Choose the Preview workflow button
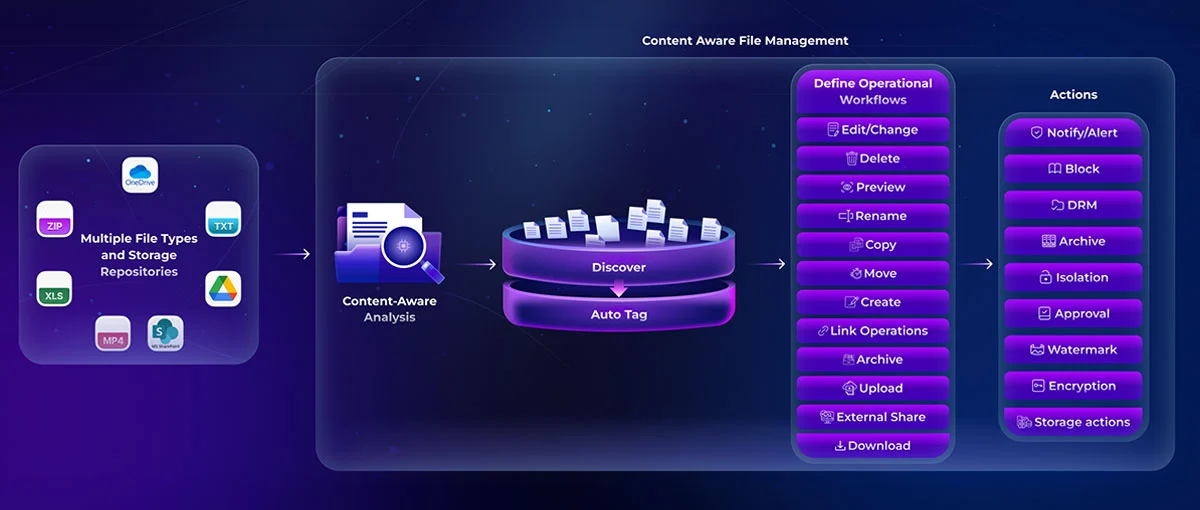1200x510 pixels. click(873, 187)
